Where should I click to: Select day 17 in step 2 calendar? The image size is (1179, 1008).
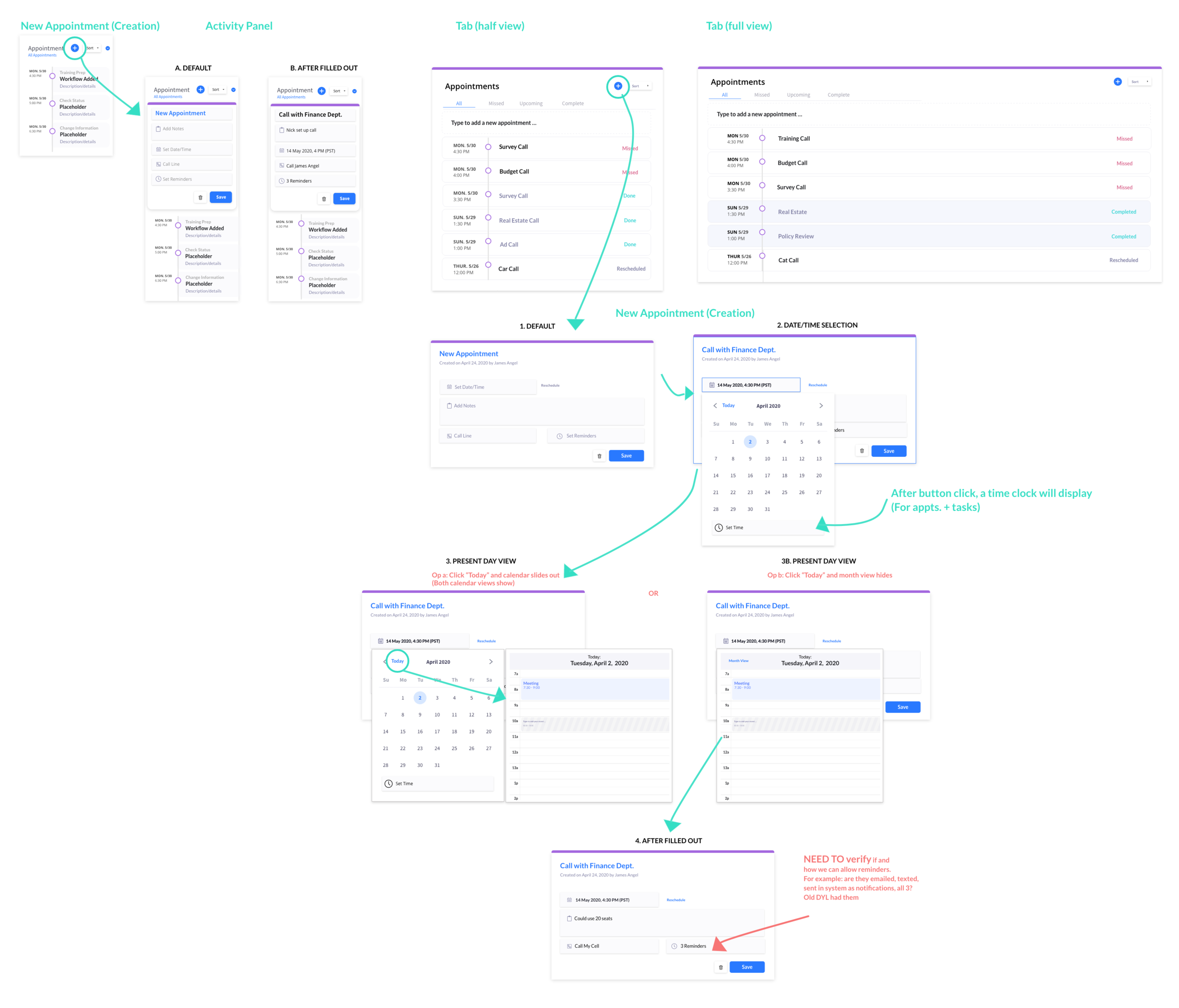[767, 475]
